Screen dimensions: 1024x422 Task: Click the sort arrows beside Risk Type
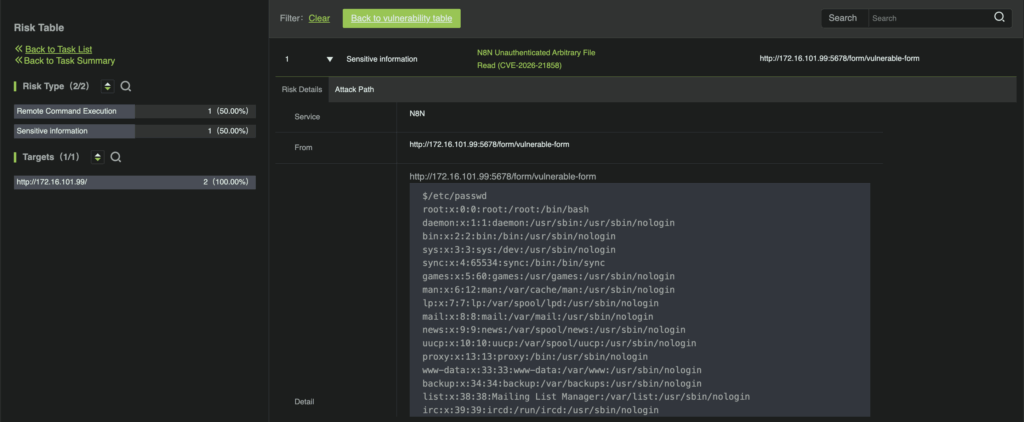pos(108,87)
